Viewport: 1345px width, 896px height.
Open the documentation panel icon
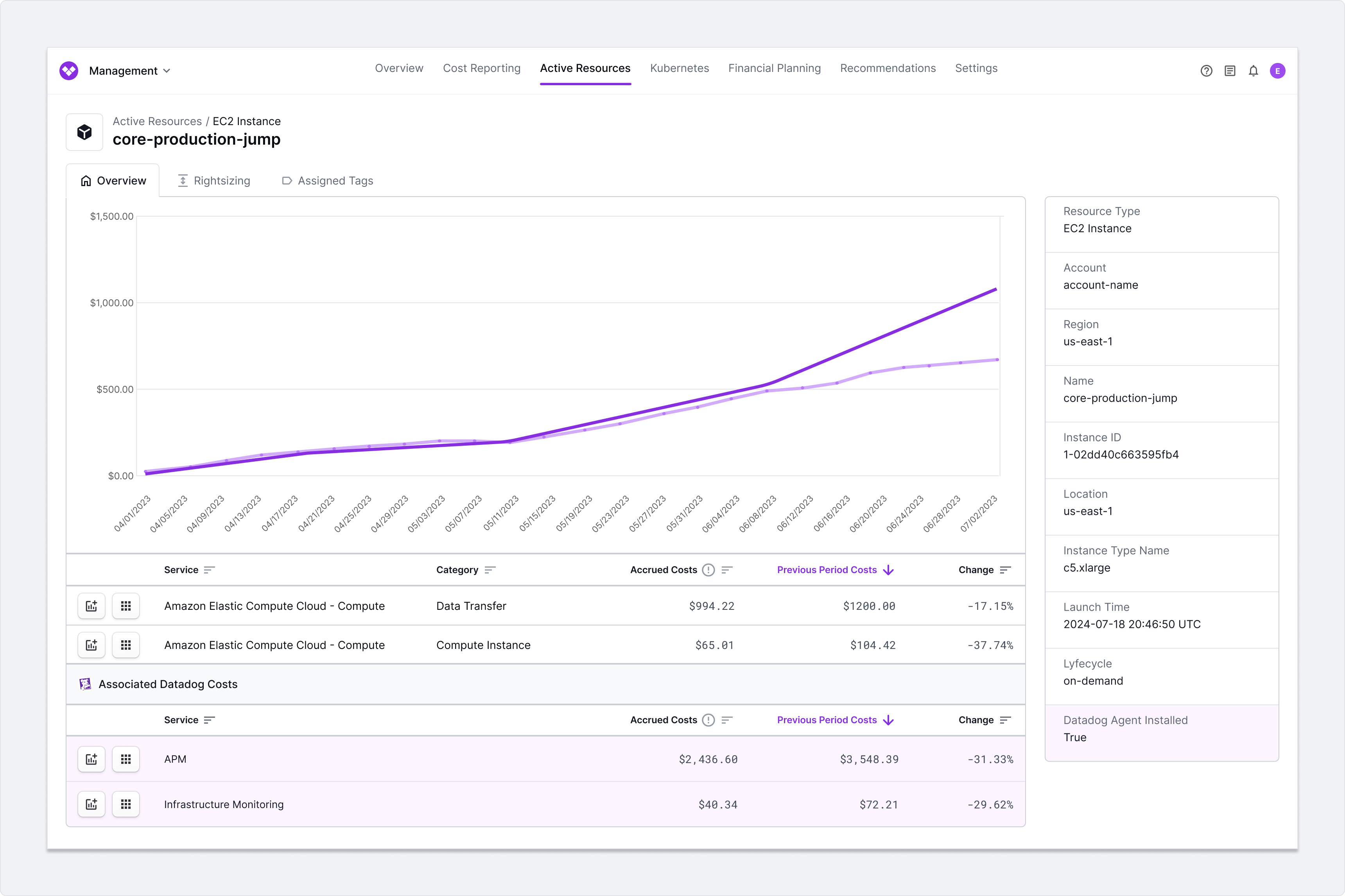[1230, 70]
